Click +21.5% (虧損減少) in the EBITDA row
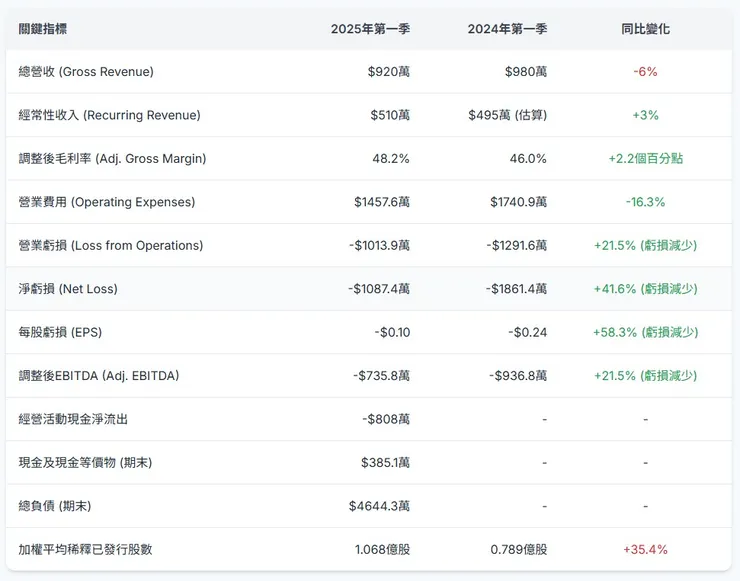 click(x=645, y=376)
